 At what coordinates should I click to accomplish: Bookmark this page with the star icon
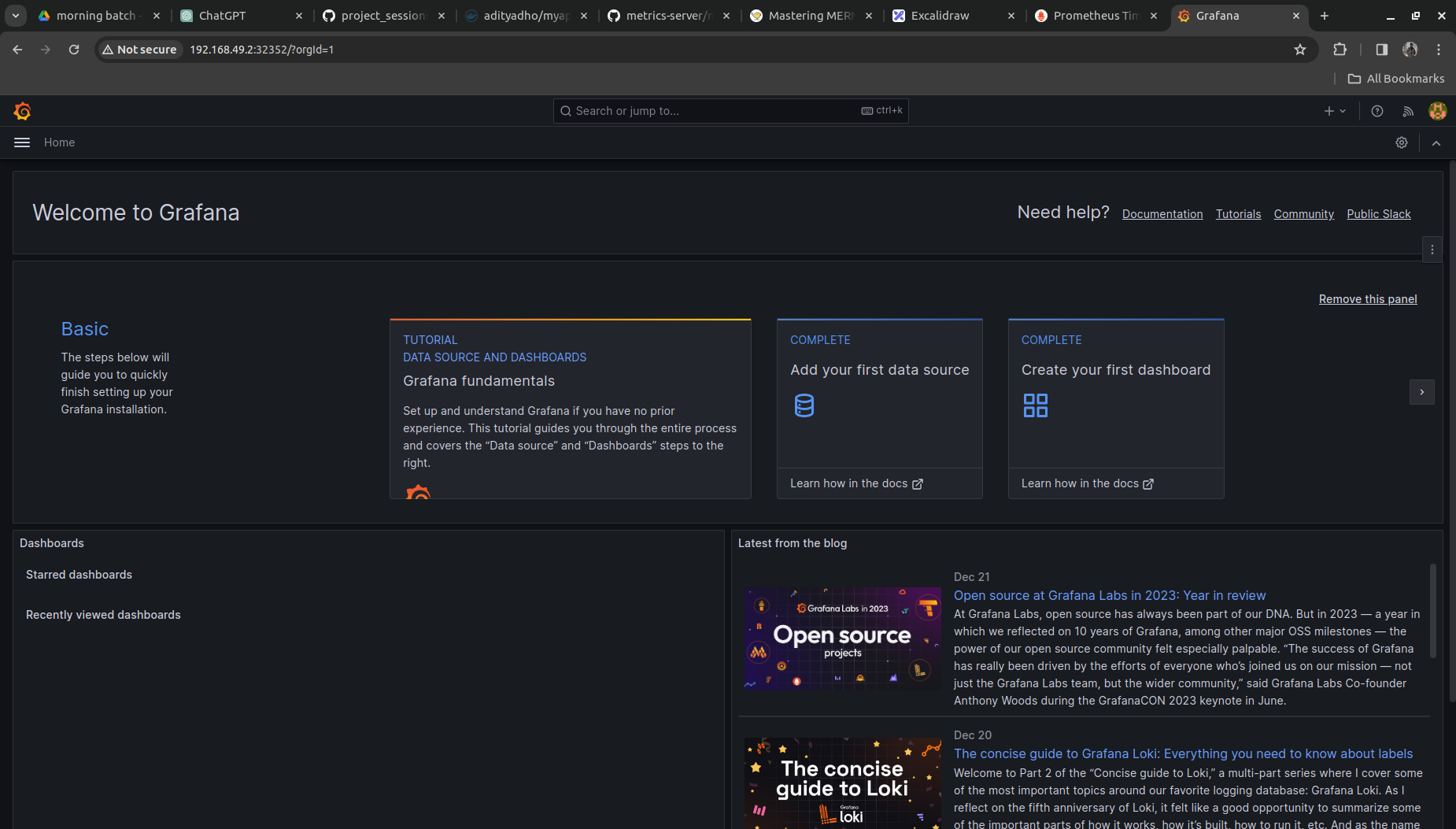click(x=1300, y=50)
